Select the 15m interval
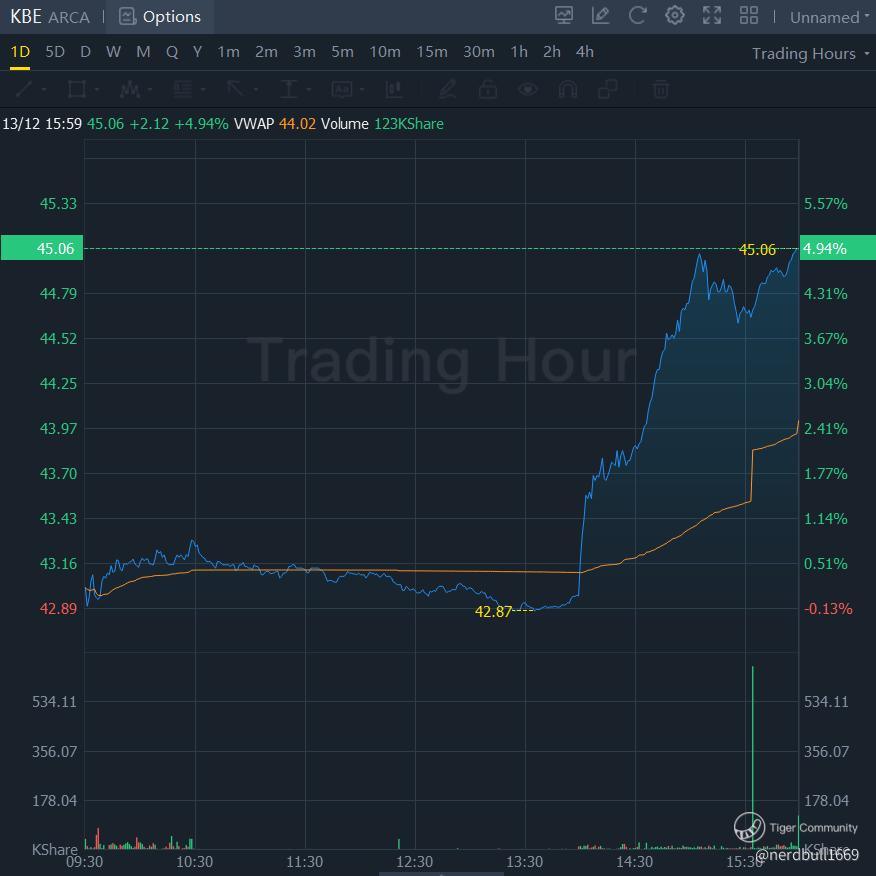 (x=432, y=52)
